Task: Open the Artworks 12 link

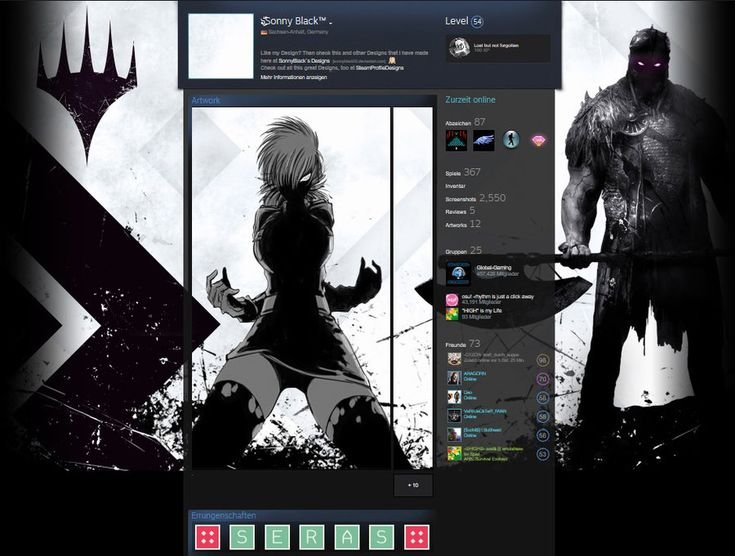Action: (x=463, y=224)
